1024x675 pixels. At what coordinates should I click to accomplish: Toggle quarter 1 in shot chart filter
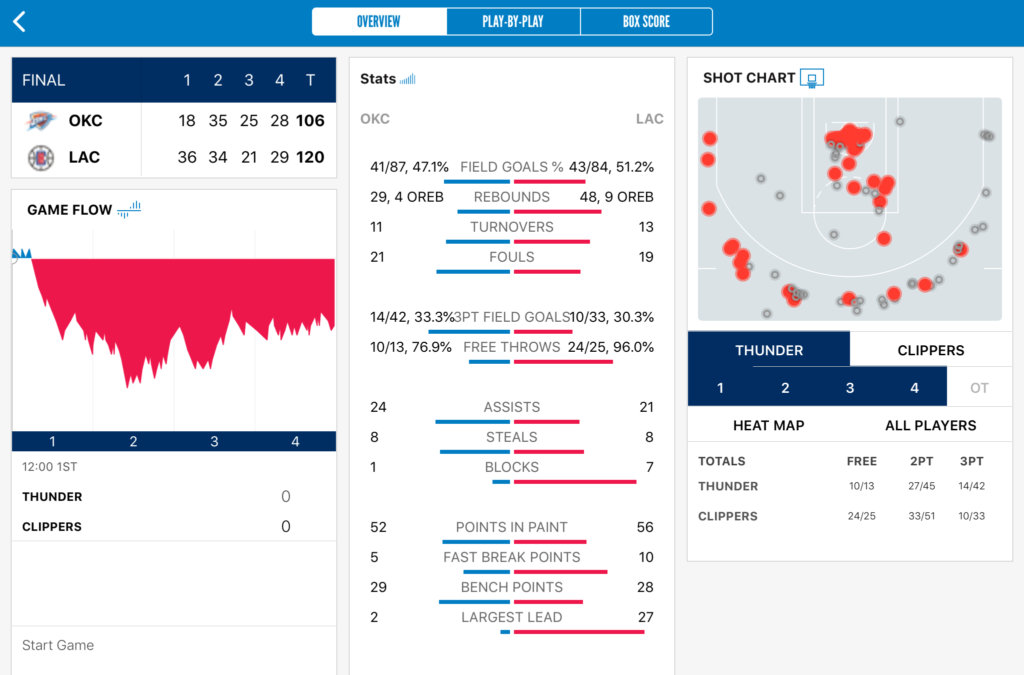point(720,387)
